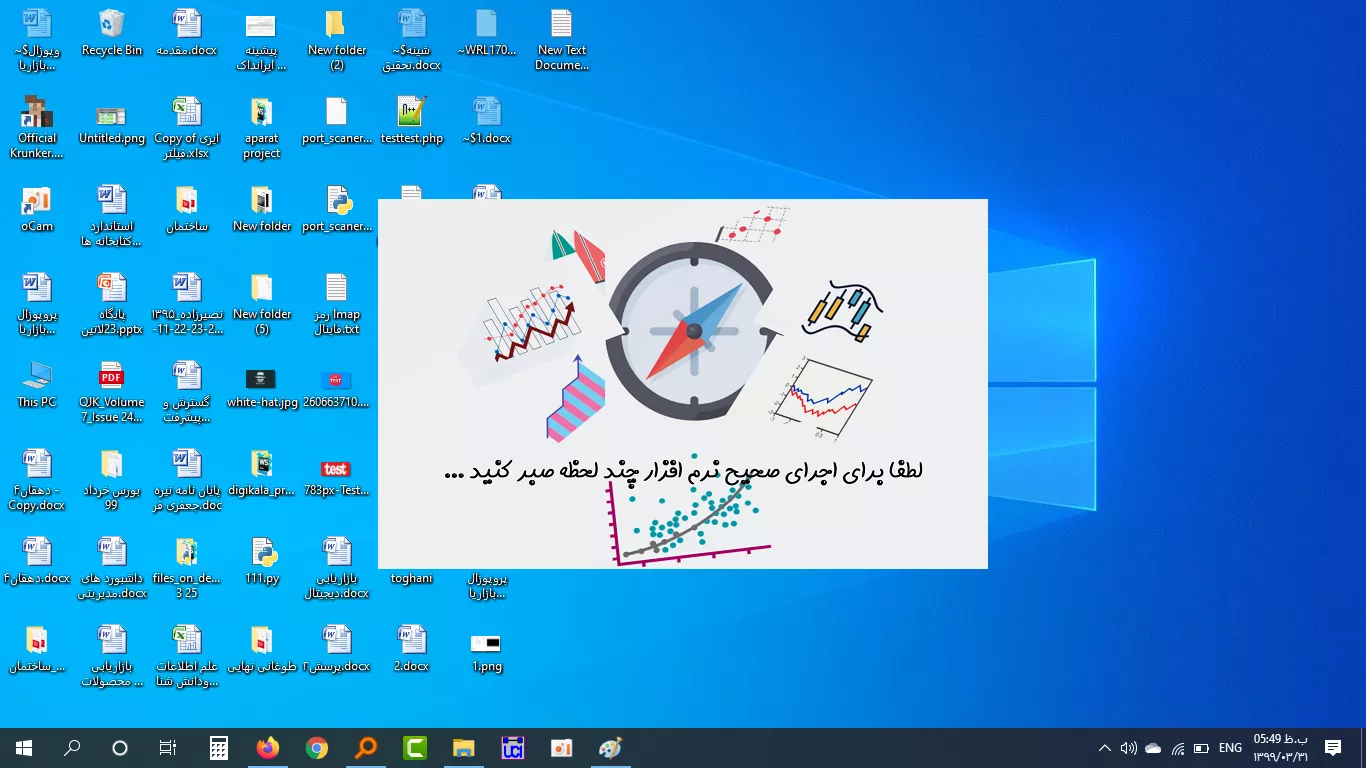Show hidden system tray icons
Image resolution: width=1366 pixels, height=768 pixels.
(x=1104, y=748)
